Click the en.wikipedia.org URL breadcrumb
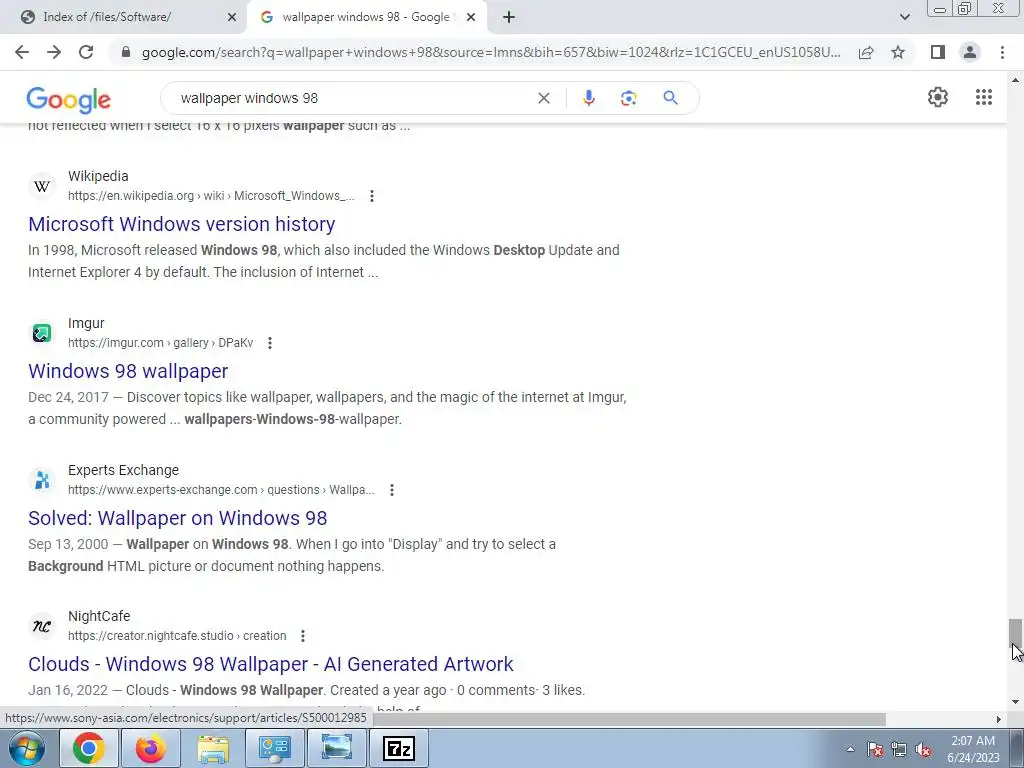 click(211, 196)
